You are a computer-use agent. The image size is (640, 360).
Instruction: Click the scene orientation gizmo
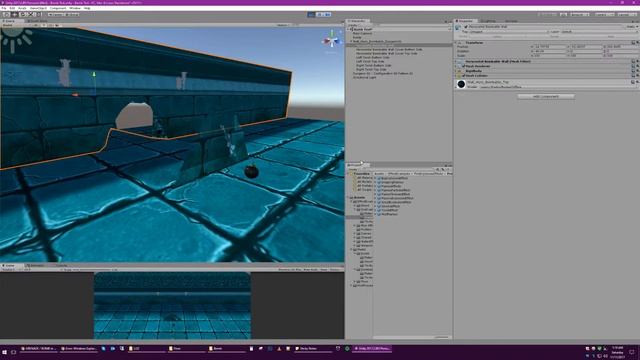(332, 41)
